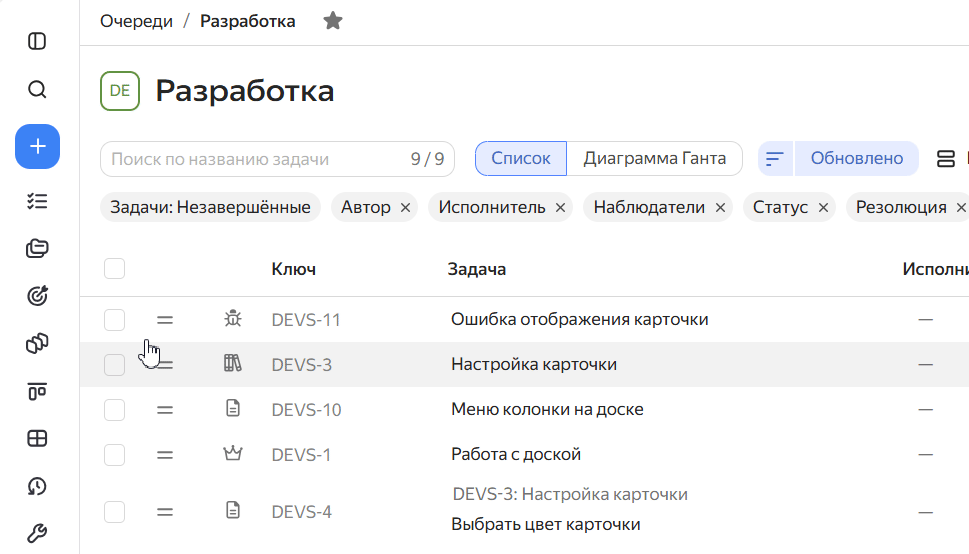Open task key DEVS-3

[x=302, y=365]
